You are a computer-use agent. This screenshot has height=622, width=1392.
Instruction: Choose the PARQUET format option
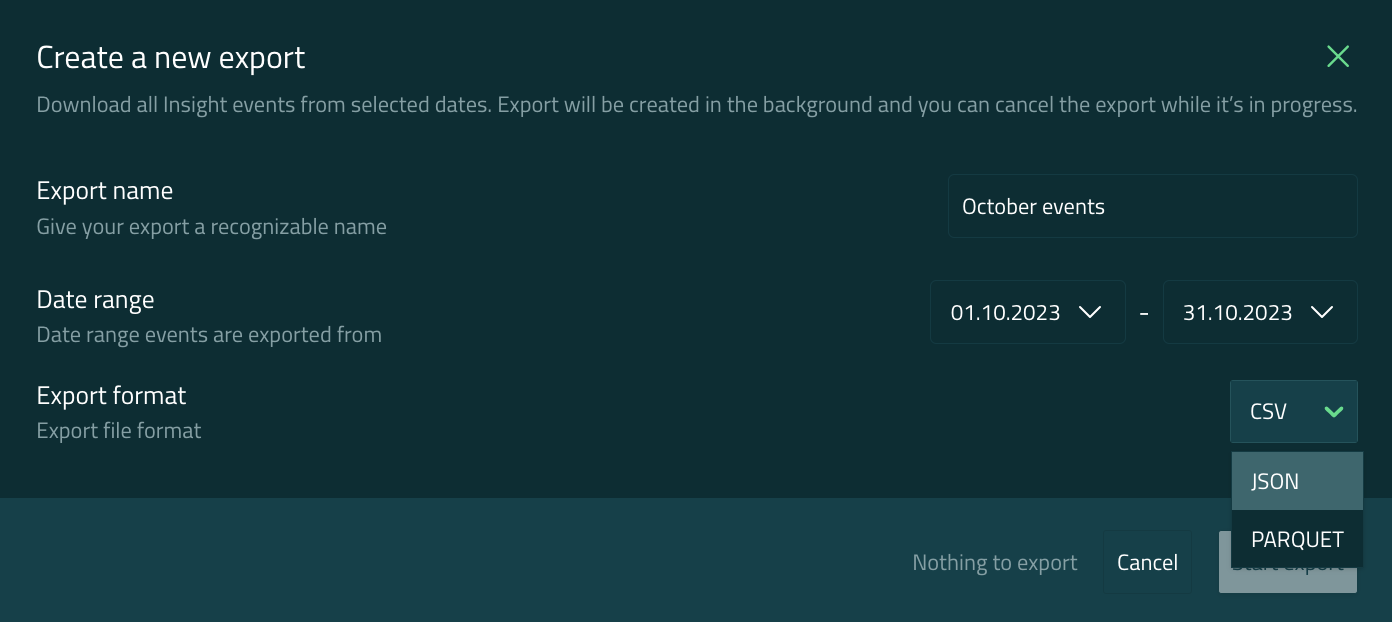(1296, 539)
